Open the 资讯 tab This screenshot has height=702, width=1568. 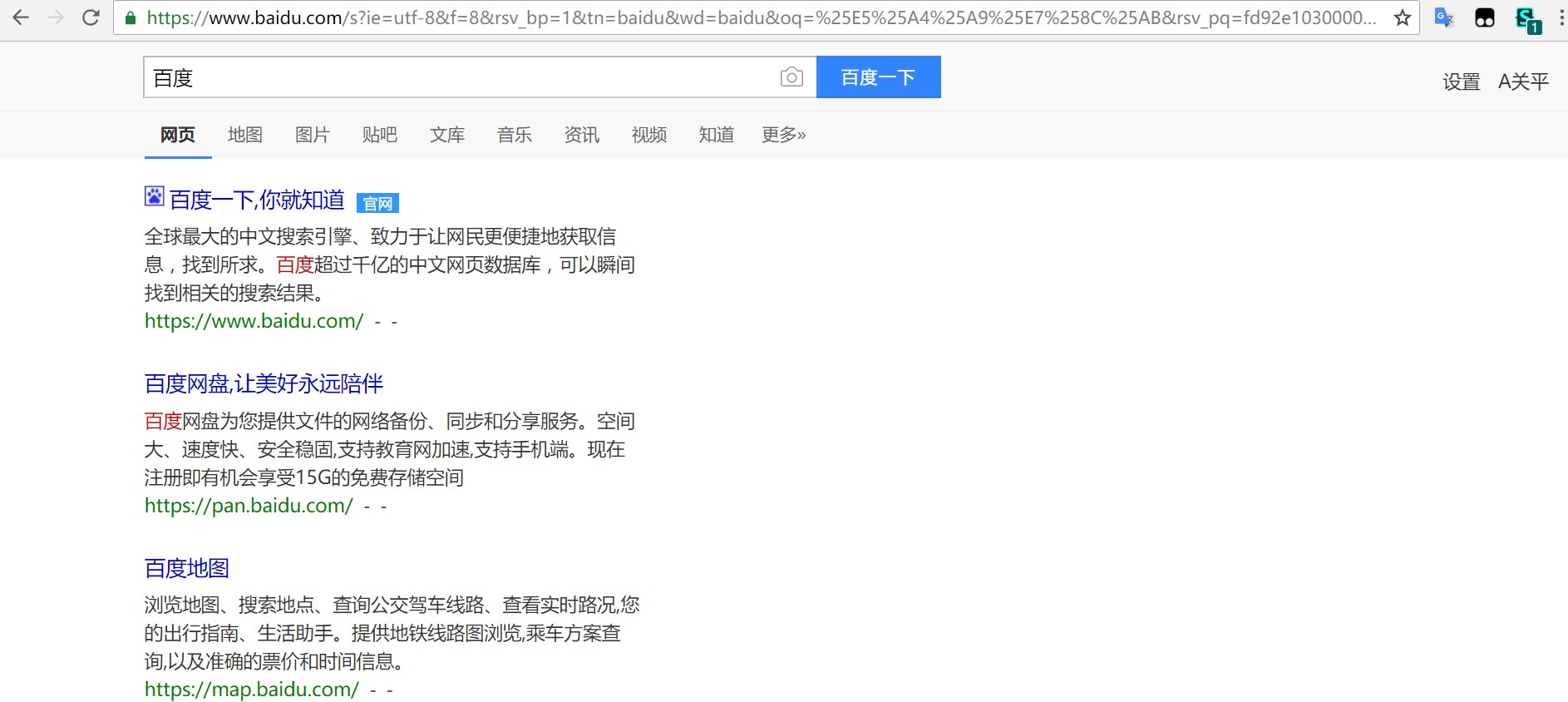pyautogui.click(x=582, y=135)
